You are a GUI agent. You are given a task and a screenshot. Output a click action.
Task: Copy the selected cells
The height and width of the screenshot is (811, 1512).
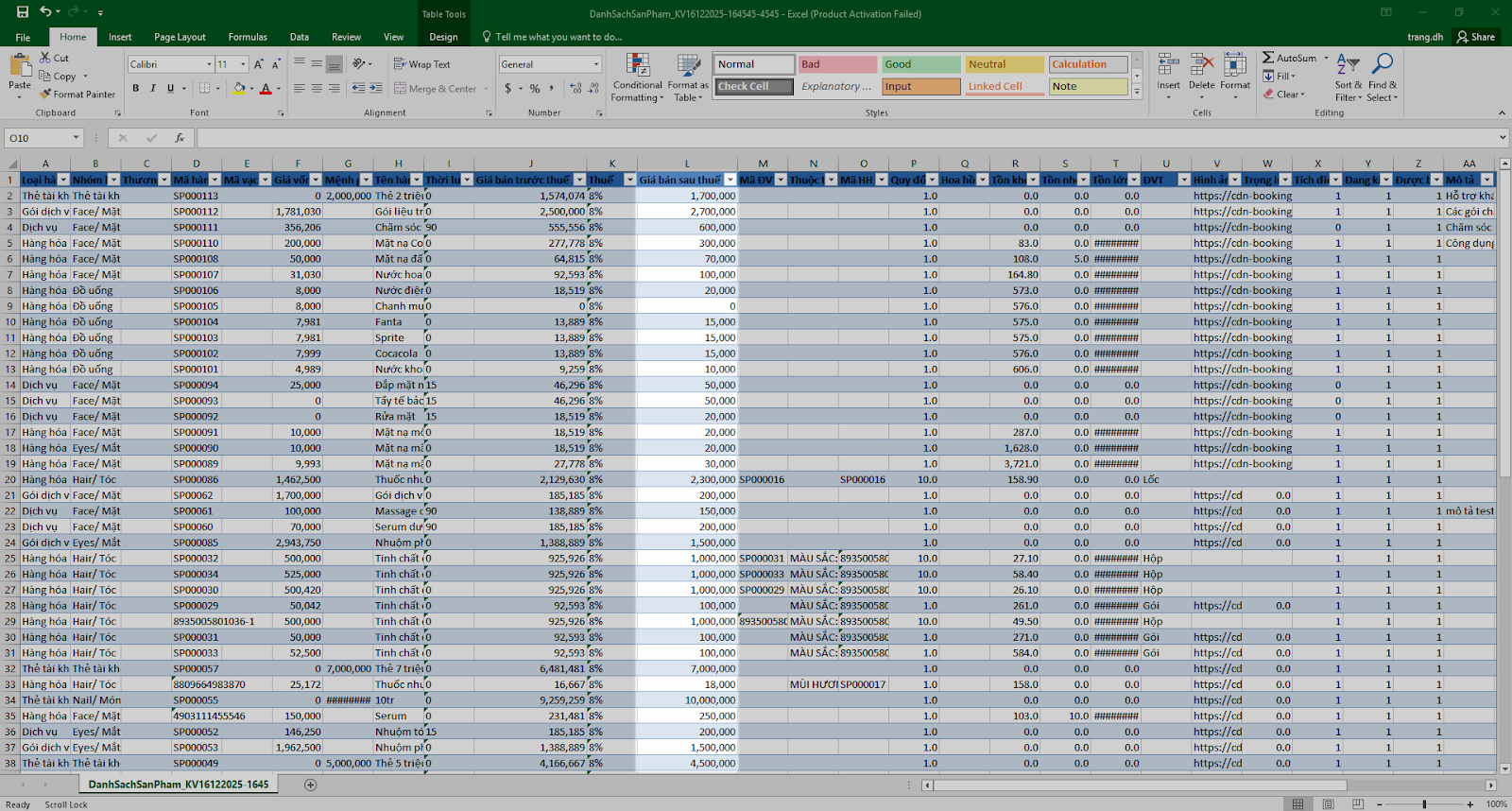pyautogui.click(x=58, y=77)
